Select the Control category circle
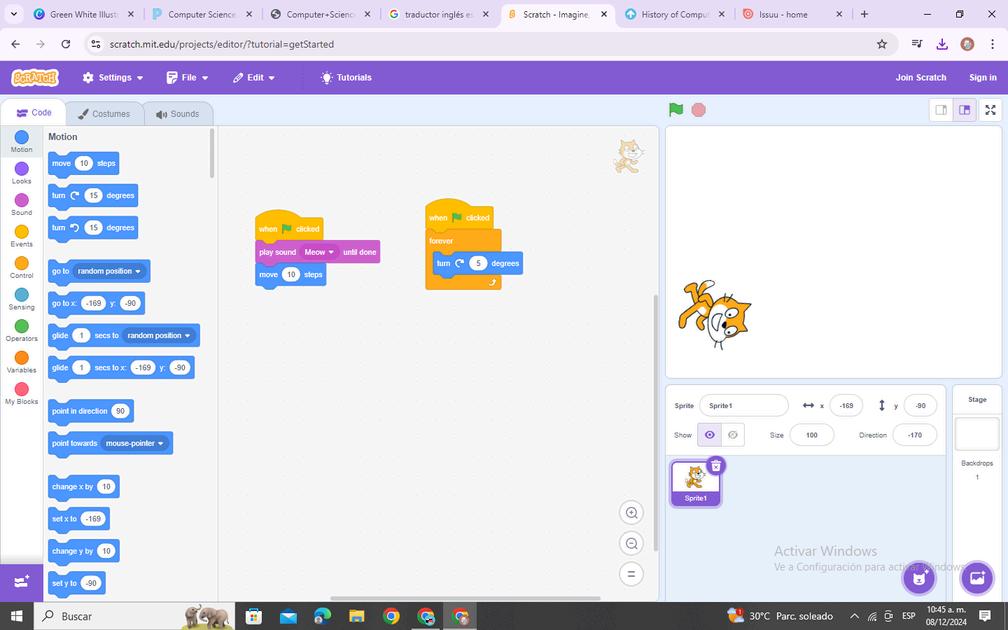Screen dimensions: 1008x630 pos(21,263)
